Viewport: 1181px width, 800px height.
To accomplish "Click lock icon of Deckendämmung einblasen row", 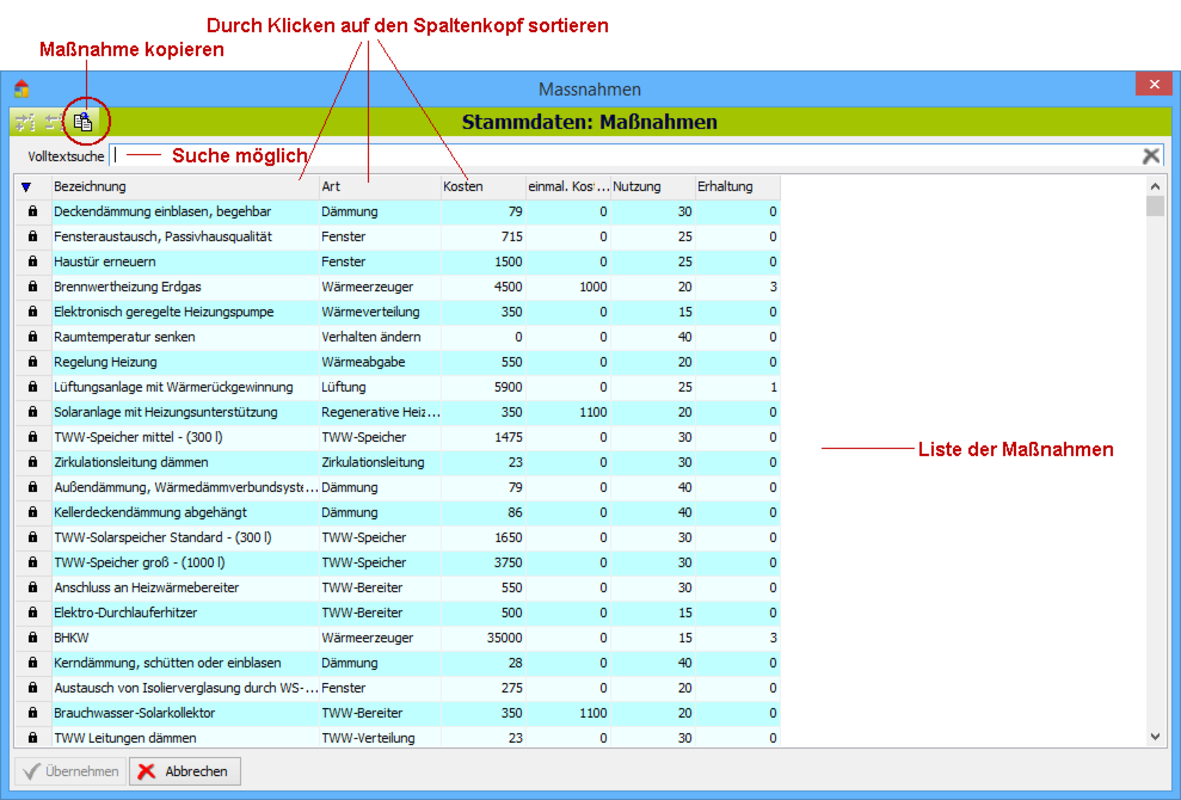I will [32, 212].
